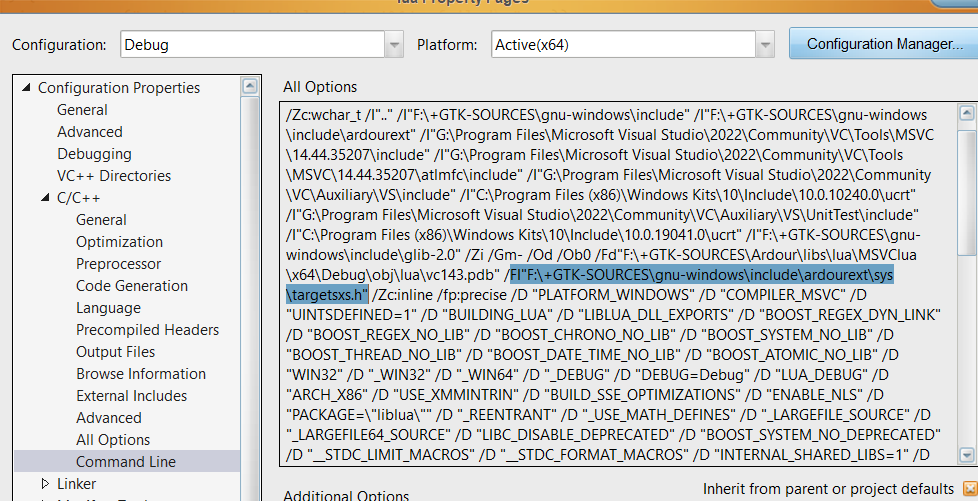Open the Precompiled Headers page
The image size is (978, 501).
point(147,330)
